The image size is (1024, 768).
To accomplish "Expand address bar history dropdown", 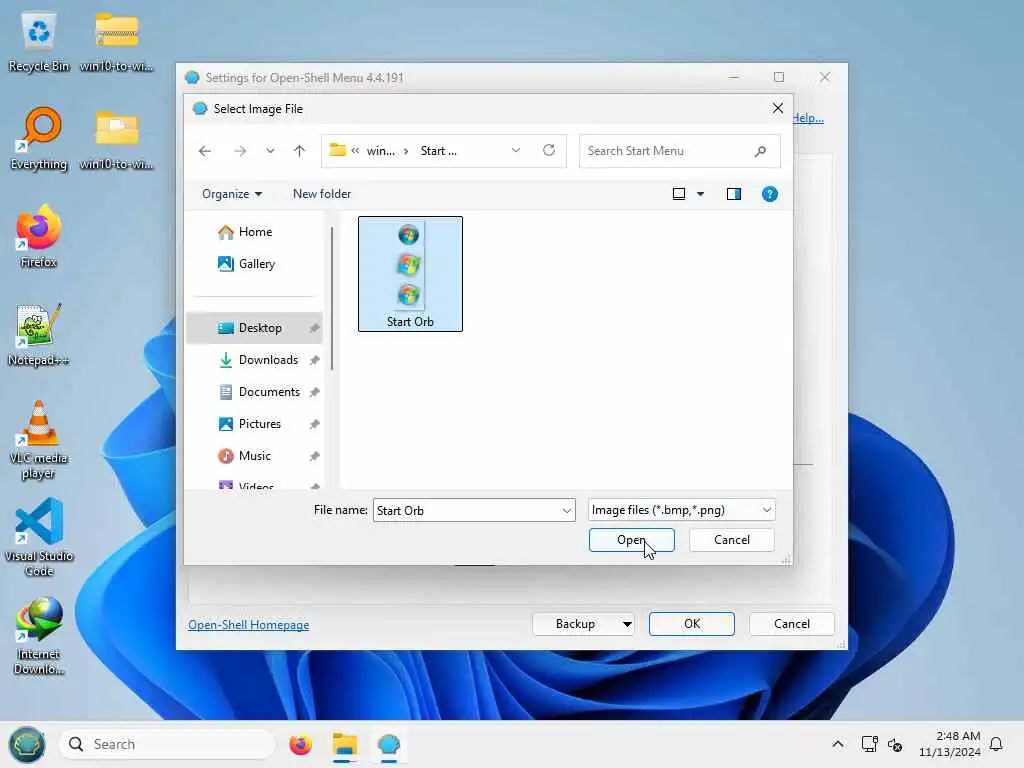I will coord(516,150).
